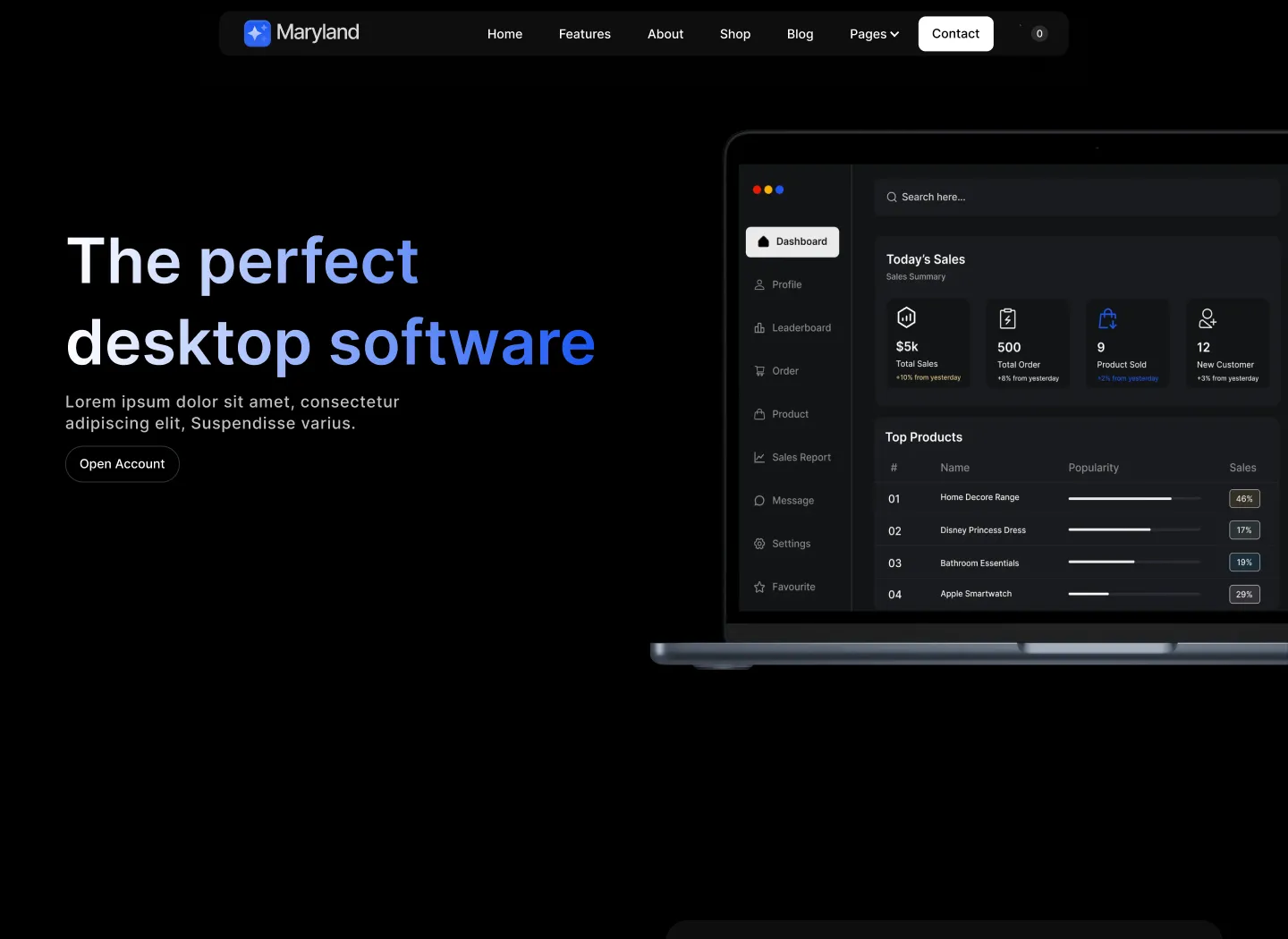The width and height of the screenshot is (1288, 939).
Task: Visit the Shop page
Action: [x=734, y=34]
